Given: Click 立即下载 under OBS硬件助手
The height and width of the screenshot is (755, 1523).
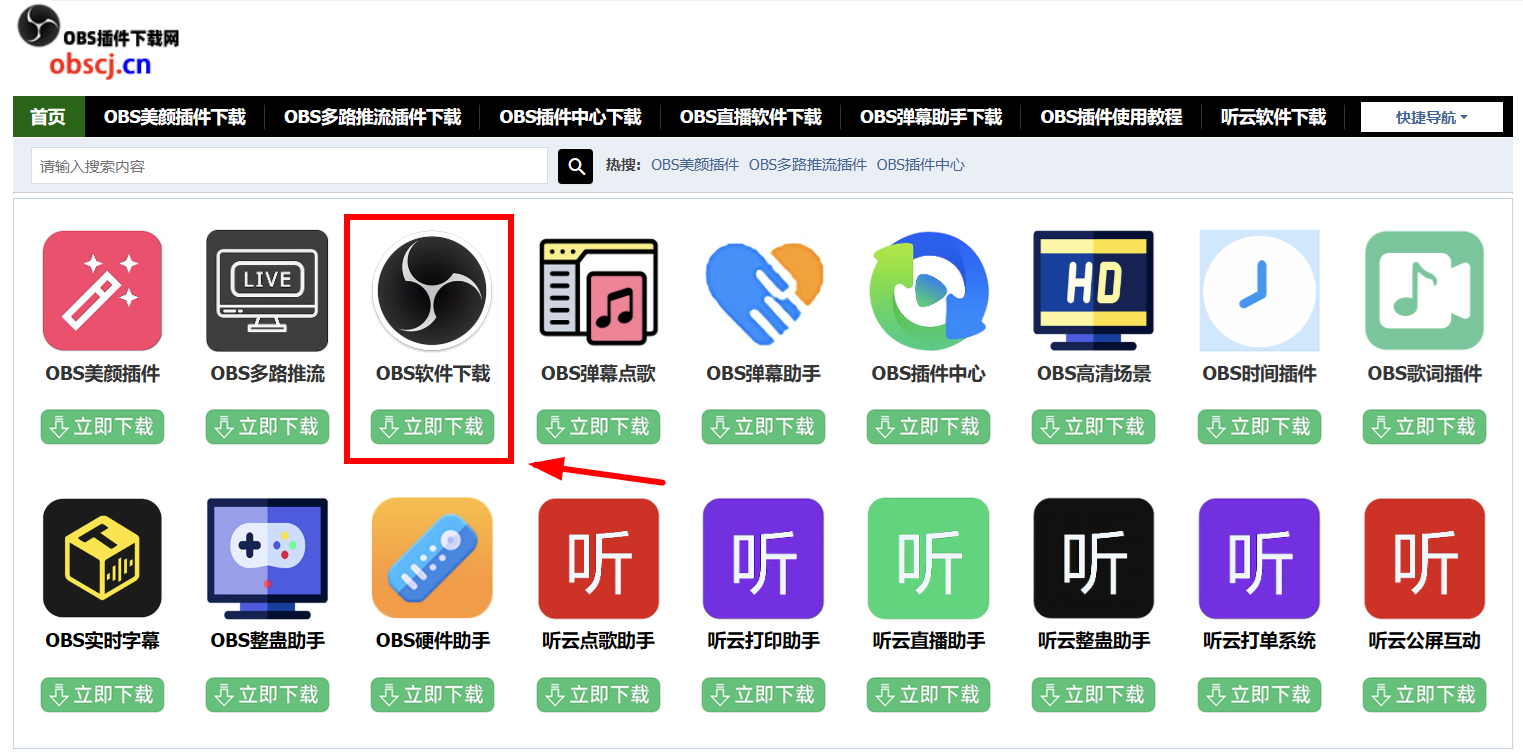Looking at the screenshot, I should (x=432, y=694).
